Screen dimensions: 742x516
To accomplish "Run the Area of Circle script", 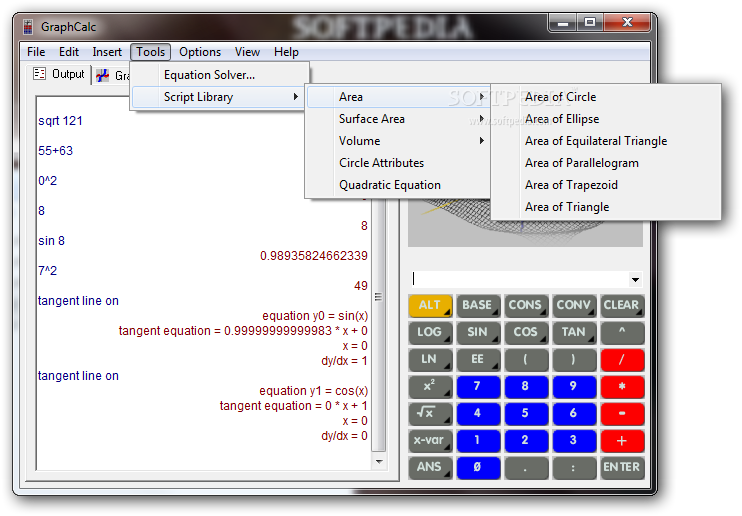I will pos(607,97).
